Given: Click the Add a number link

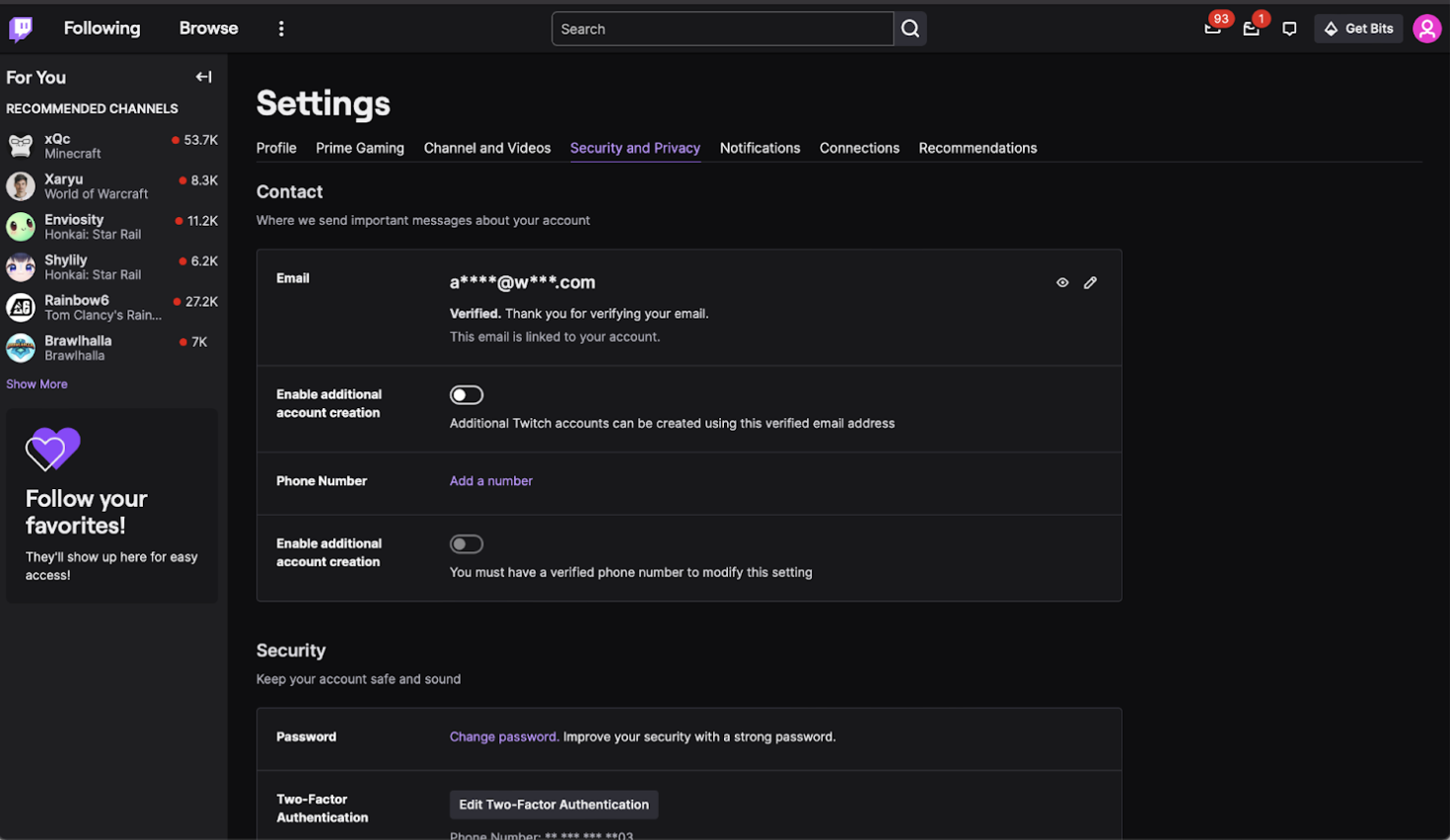Looking at the screenshot, I should [x=491, y=481].
